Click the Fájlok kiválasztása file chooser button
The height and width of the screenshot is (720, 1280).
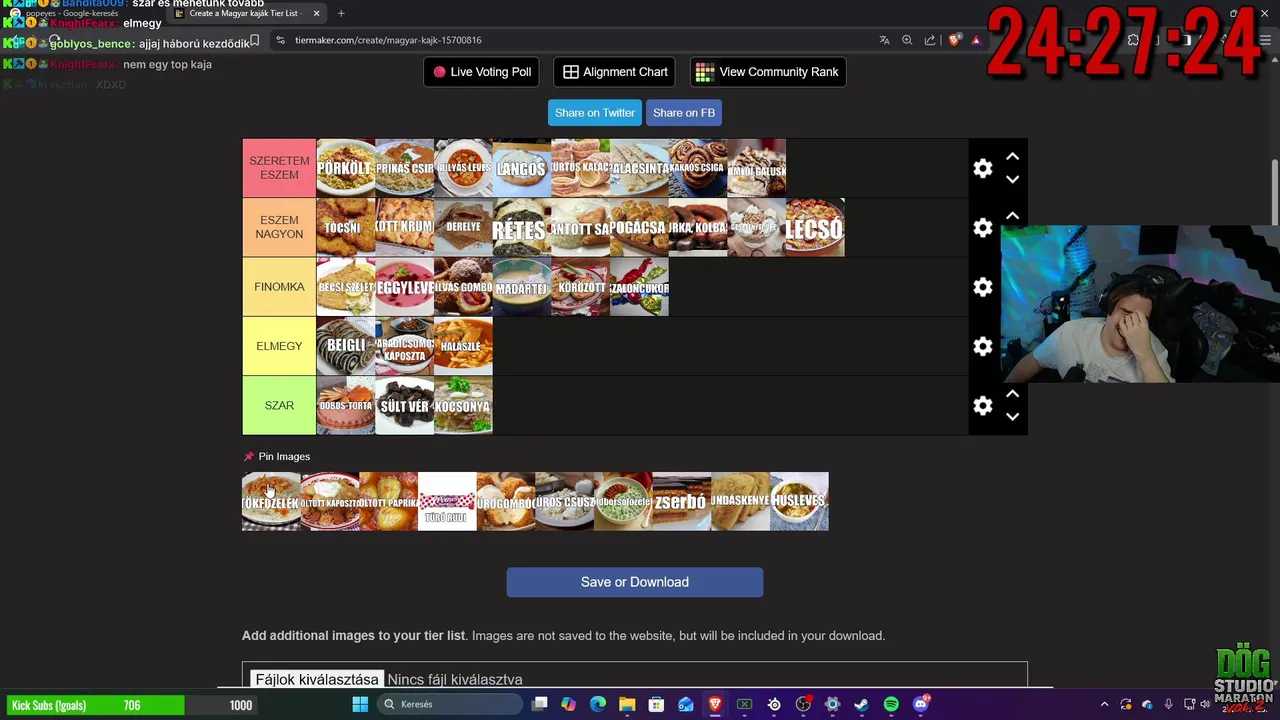[317, 679]
